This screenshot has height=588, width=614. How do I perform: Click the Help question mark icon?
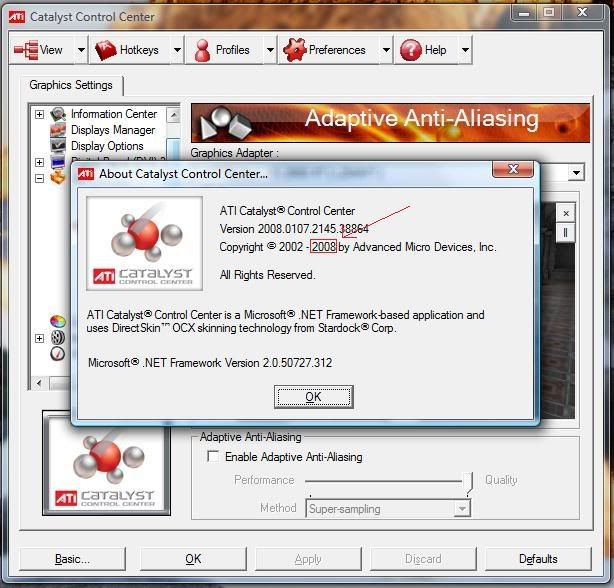click(411, 50)
